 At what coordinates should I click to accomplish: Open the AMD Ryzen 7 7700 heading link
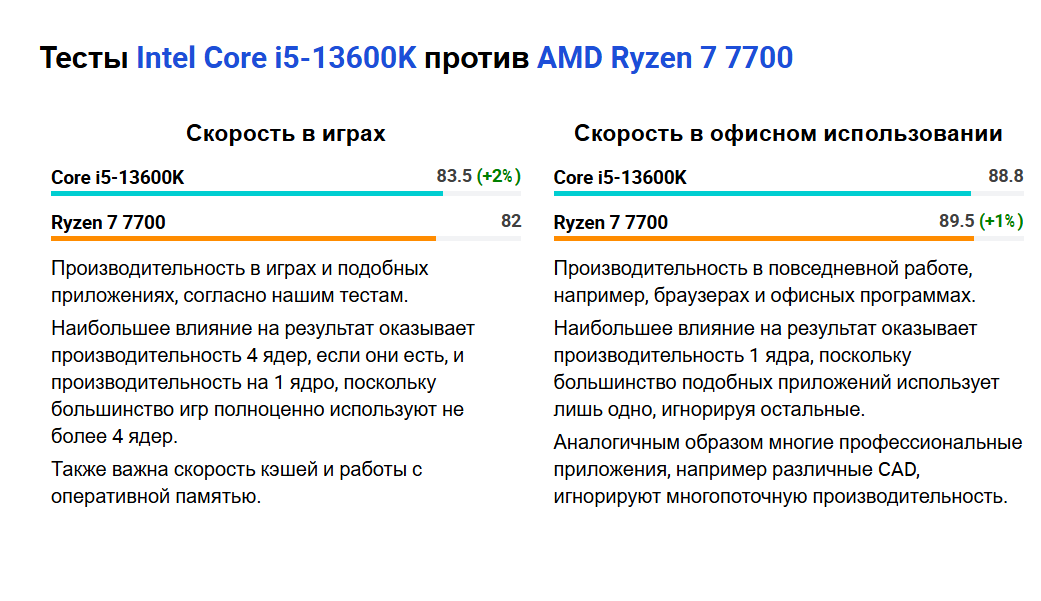[665, 58]
